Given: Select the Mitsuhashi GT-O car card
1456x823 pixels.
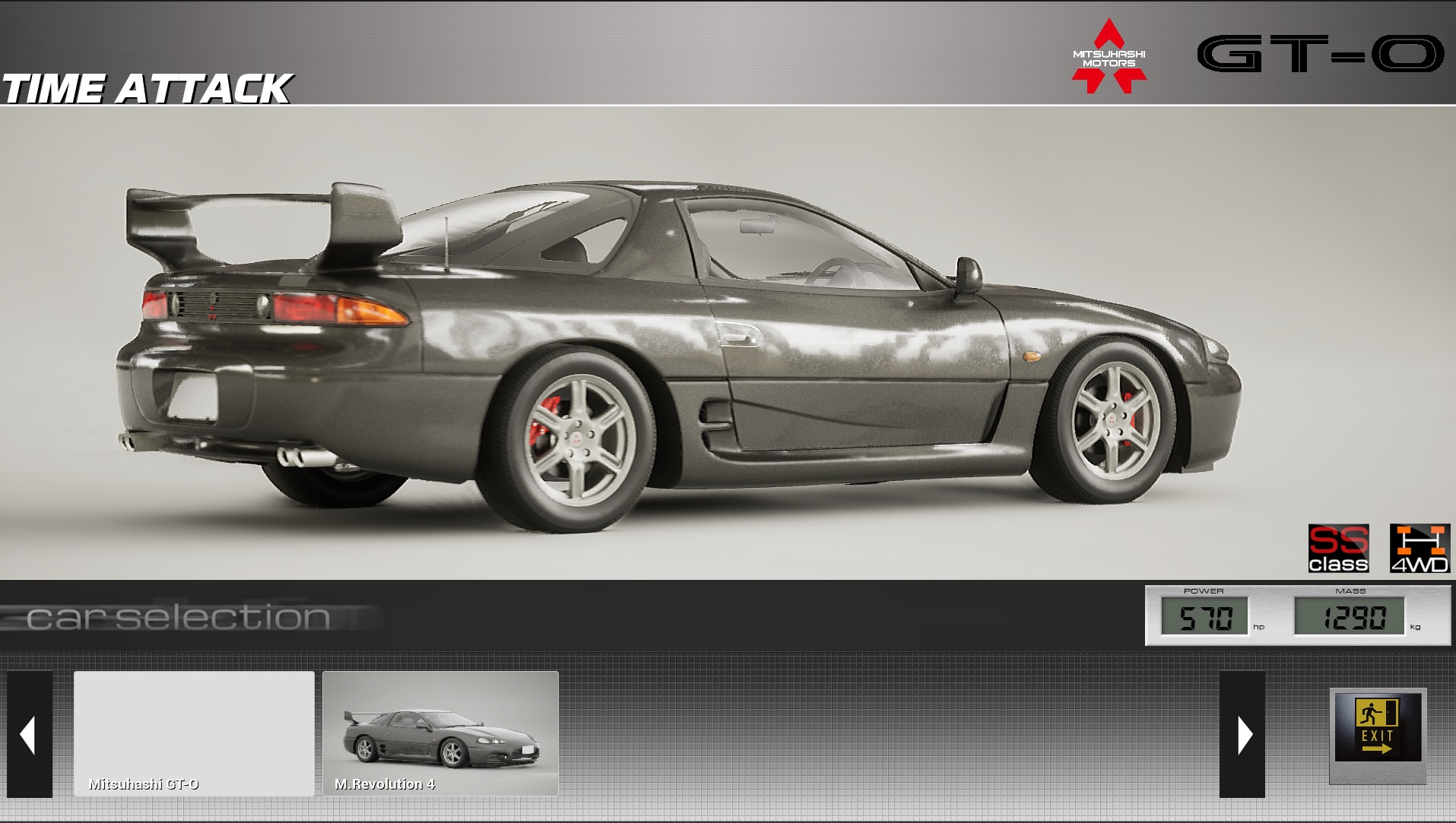Looking at the screenshot, I should [x=194, y=733].
